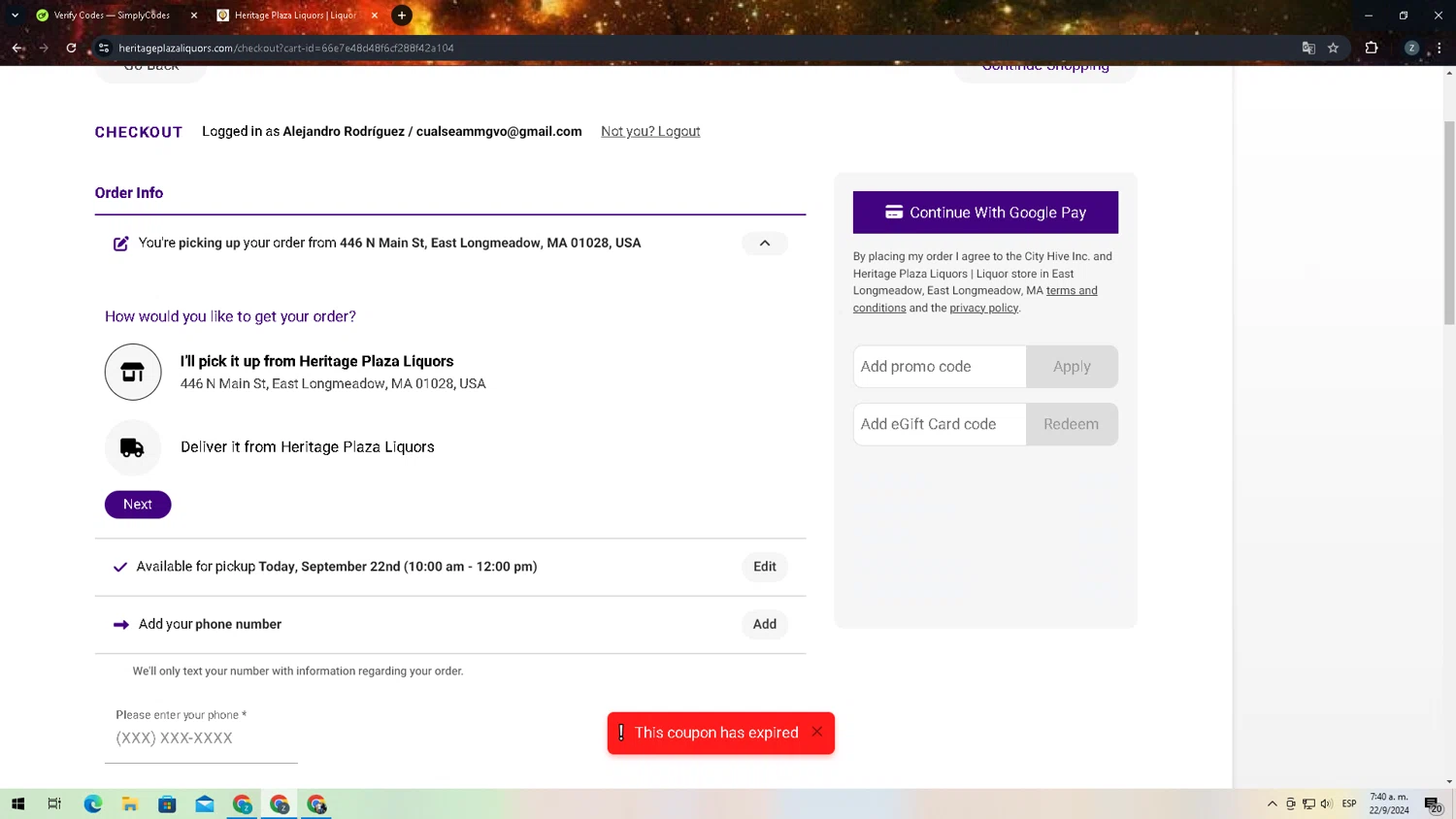
Task: Open the network icon in system tray
Action: click(x=1308, y=804)
